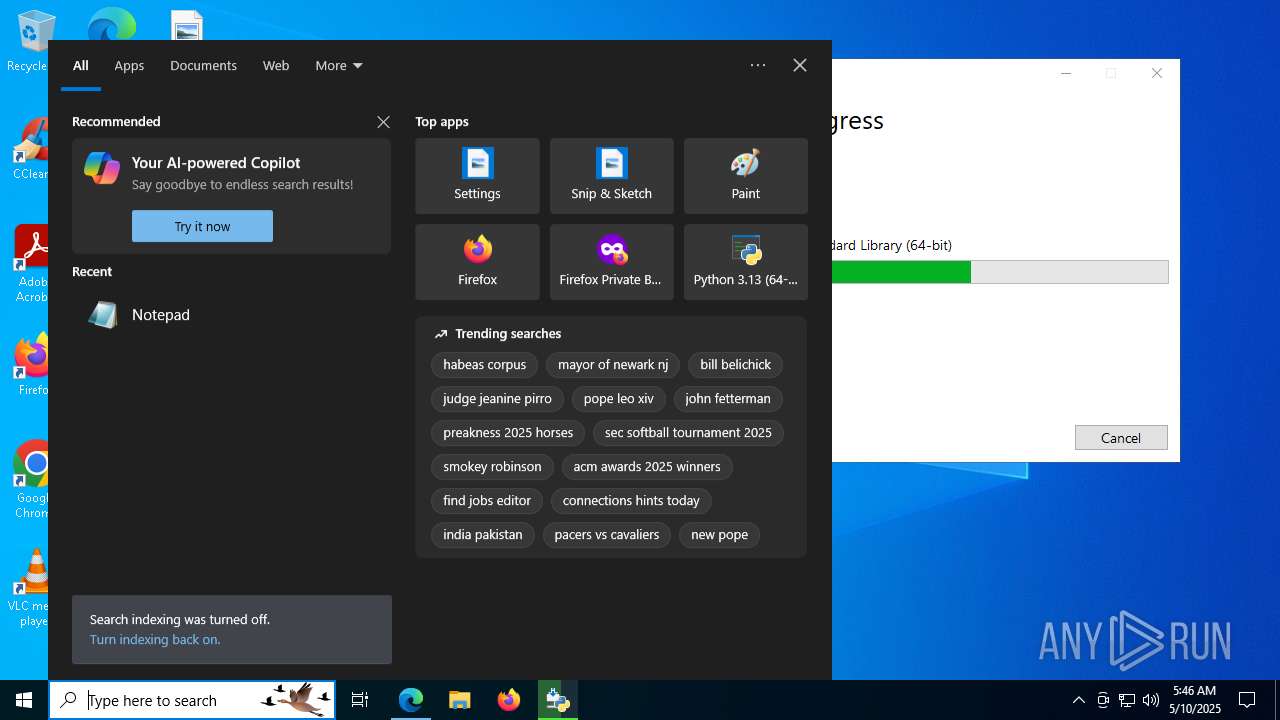Search trending 'pope leo xiv'
1280x720 pixels.
click(618, 399)
